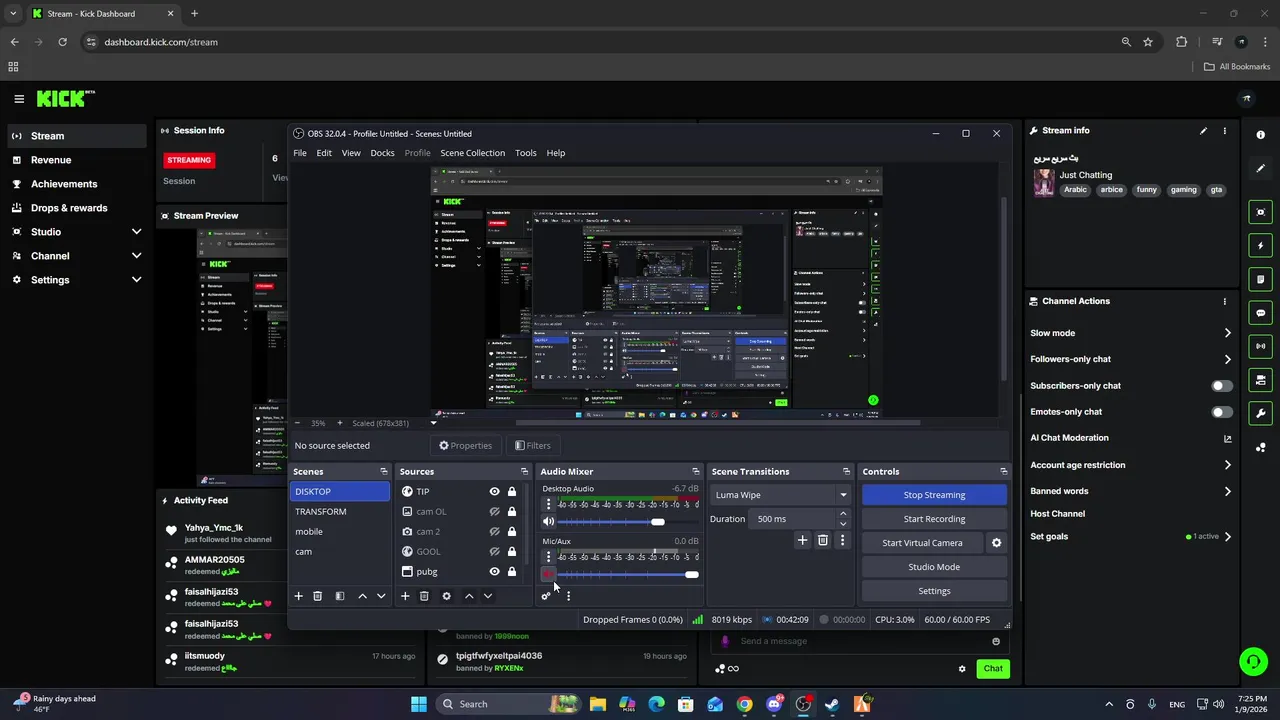
Task: Open Channel Actions three-dot menu
Action: 1224,301
